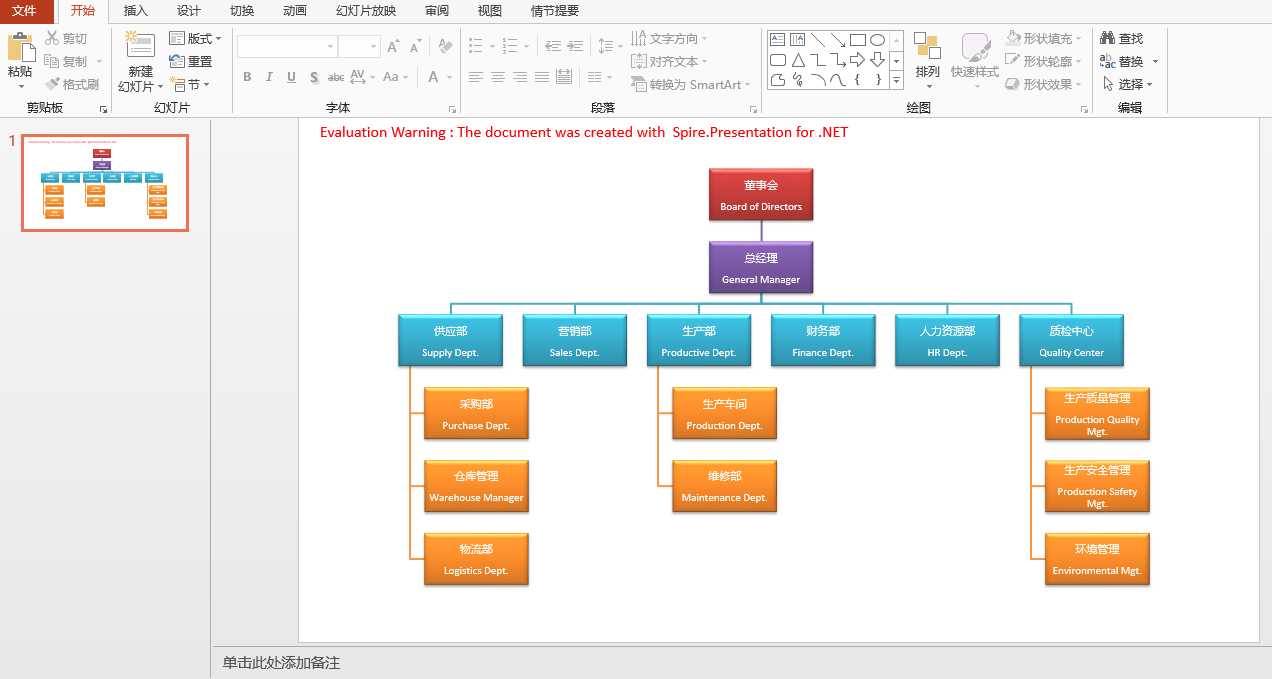The width and height of the screenshot is (1272, 679).
Task: Switch to the Insert (插入) tab
Action: click(135, 11)
